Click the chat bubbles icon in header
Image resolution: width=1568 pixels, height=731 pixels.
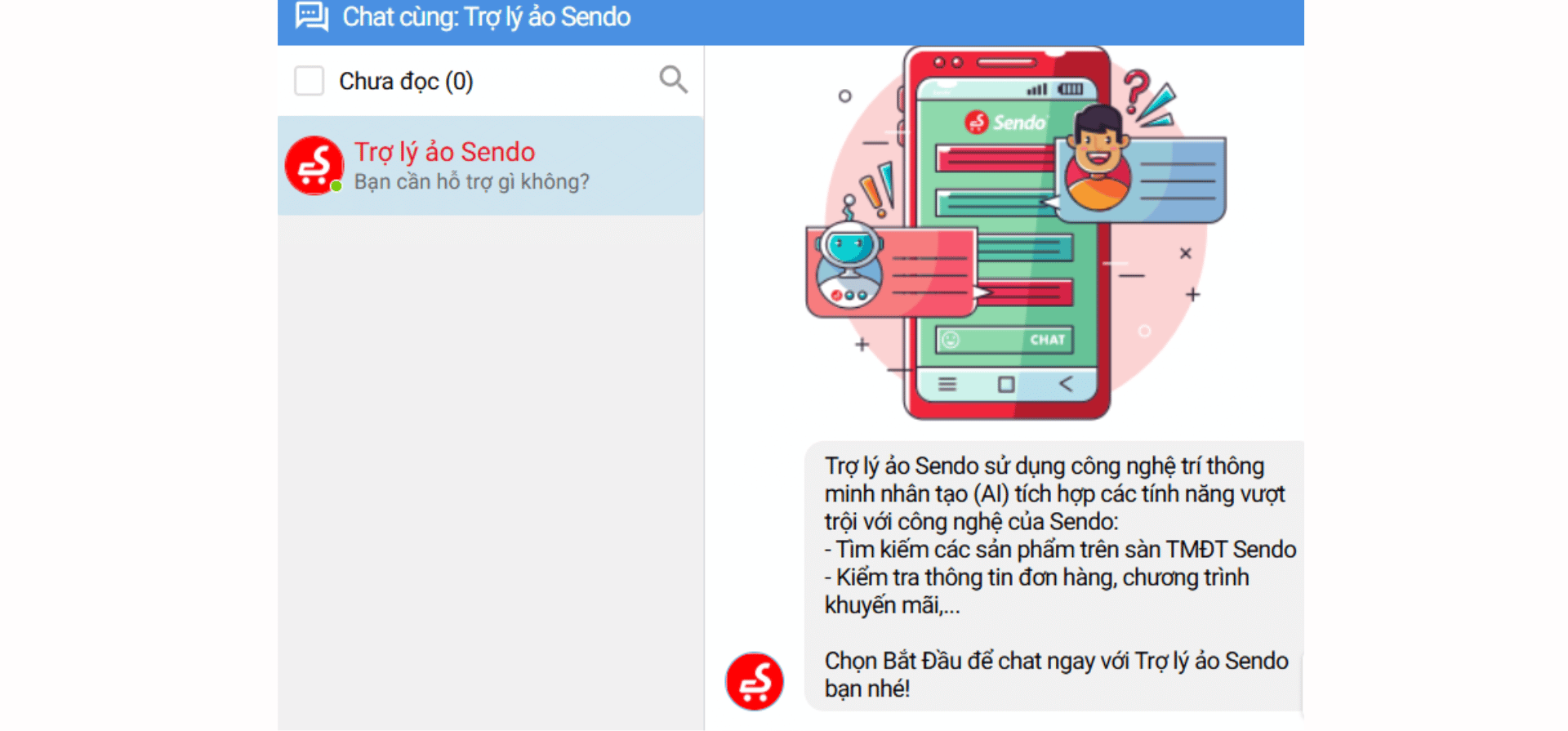click(x=312, y=16)
